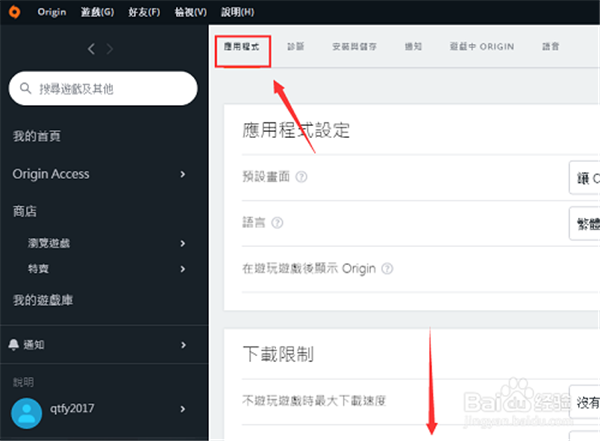The image size is (600, 441).
Task: Go forward using the right arrow
Action: 109,49
